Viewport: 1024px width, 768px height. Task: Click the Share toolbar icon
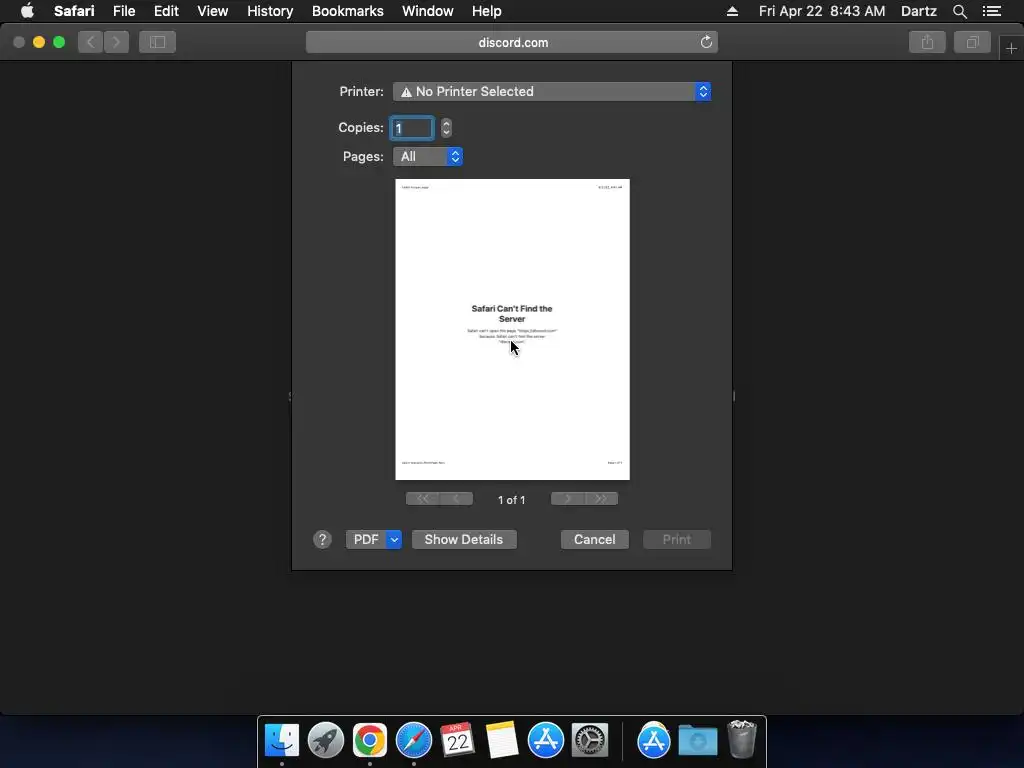click(x=927, y=42)
